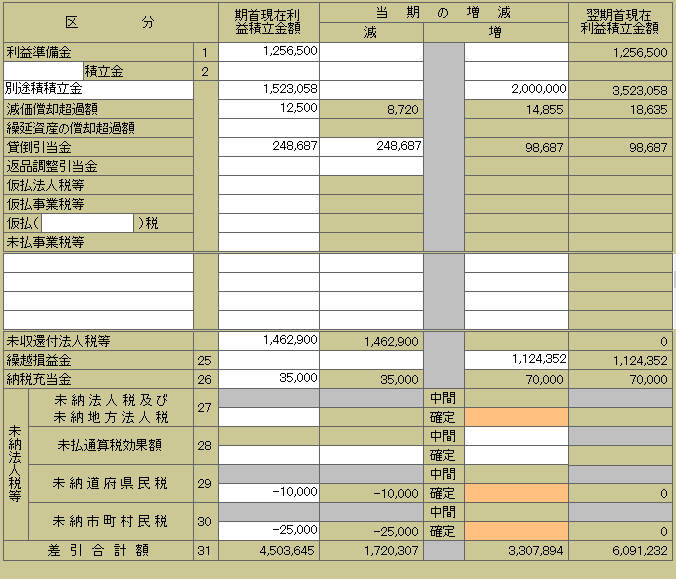Click 未納市町村民税 opening balance -25,000
Image resolution: width=676 pixels, height=579 pixels.
tap(269, 531)
